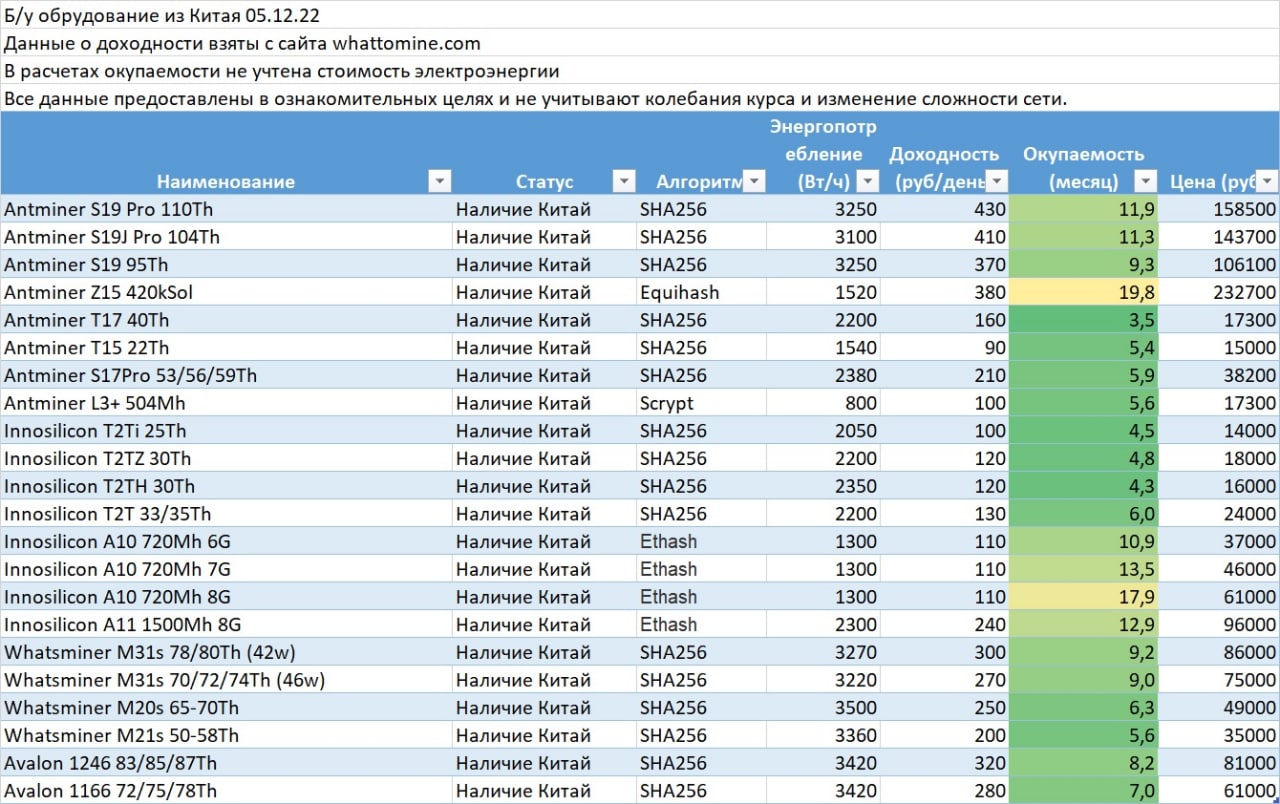Select the daily income cell 320
Image resolution: width=1280 pixels, height=804 pixels.
click(x=946, y=763)
